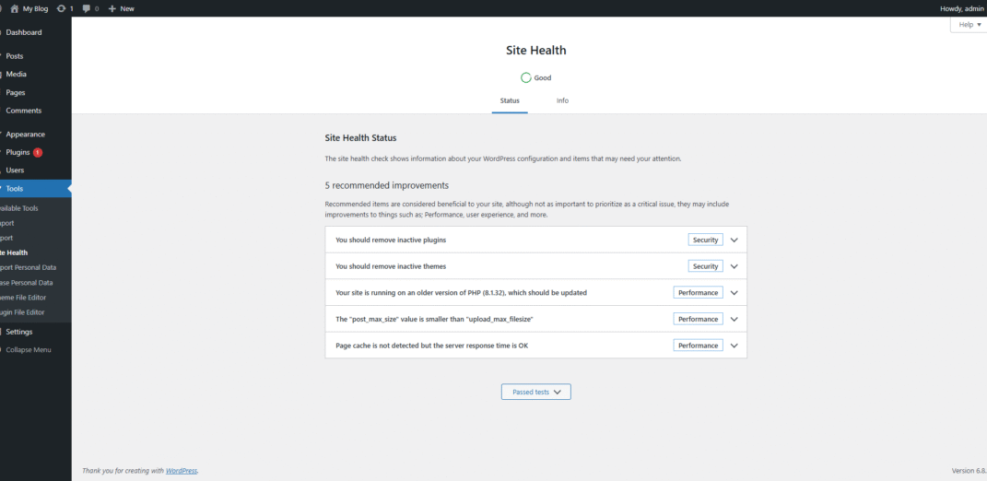Click the updates icon showing 1
The height and width of the screenshot is (481, 987).
[x=61, y=9]
